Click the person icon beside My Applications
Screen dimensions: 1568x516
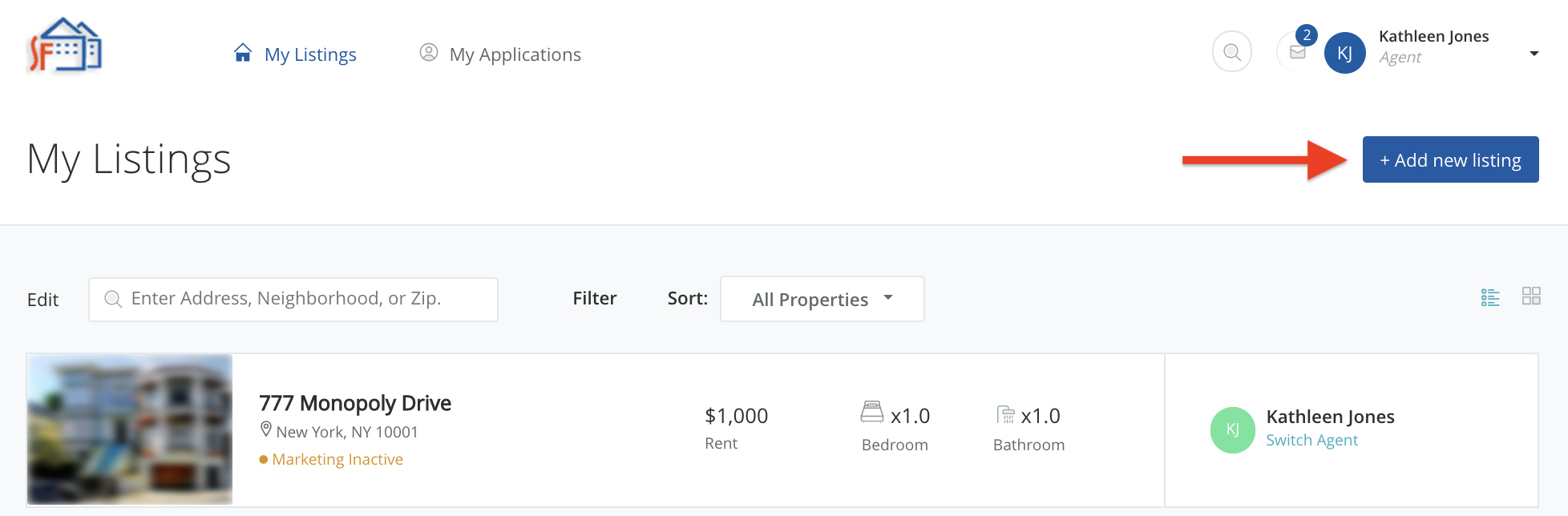click(x=429, y=53)
